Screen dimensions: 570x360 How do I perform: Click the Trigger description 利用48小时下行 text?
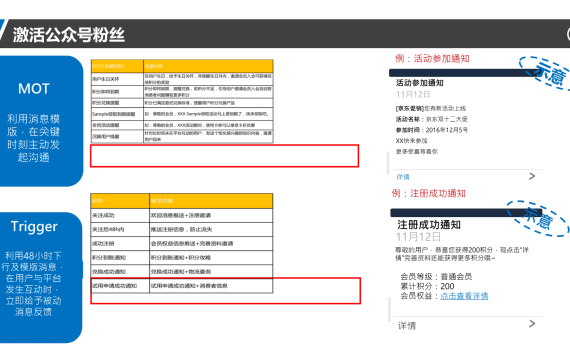coord(33,283)
